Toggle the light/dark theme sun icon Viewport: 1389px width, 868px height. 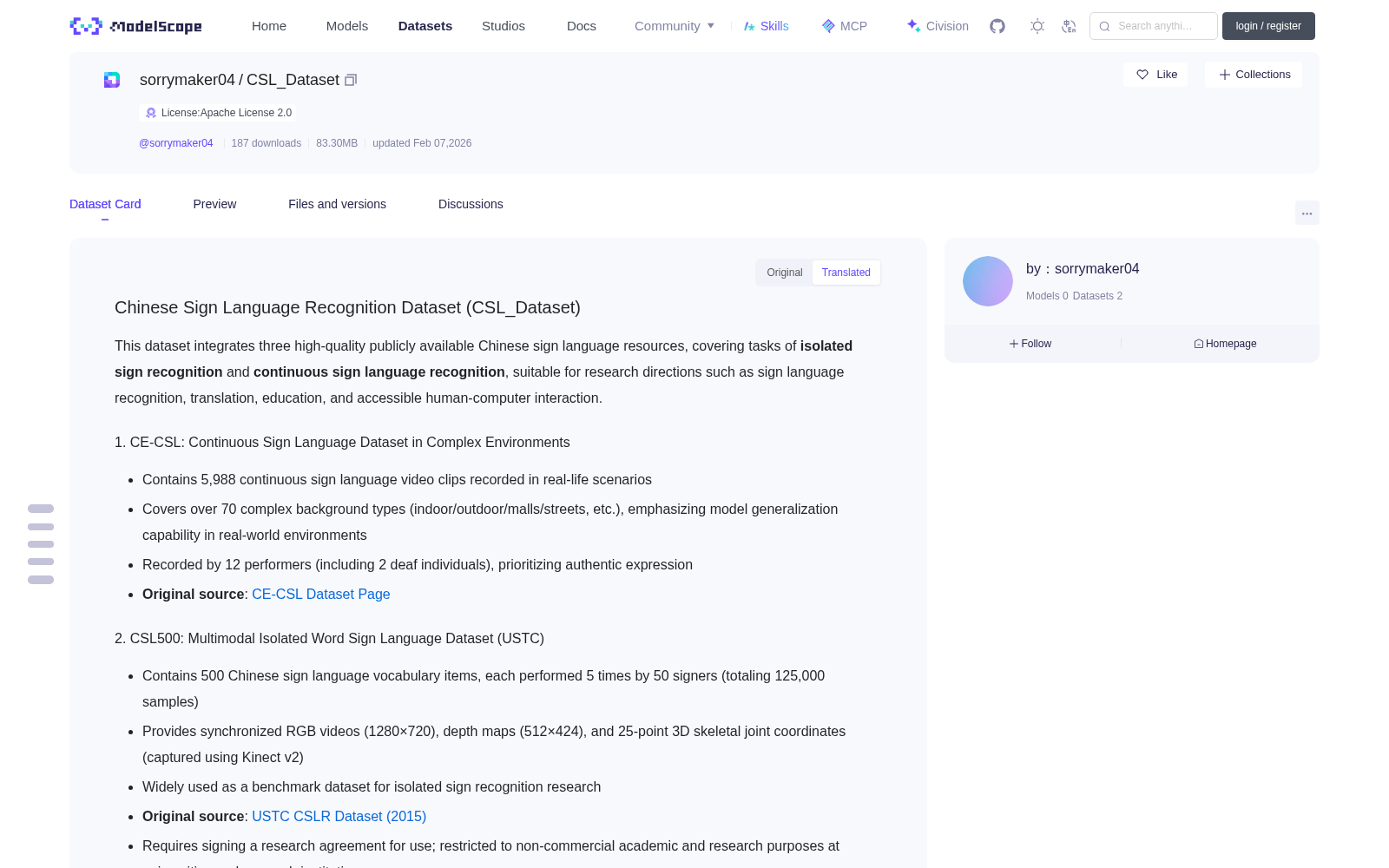[x=1037, y=26]
